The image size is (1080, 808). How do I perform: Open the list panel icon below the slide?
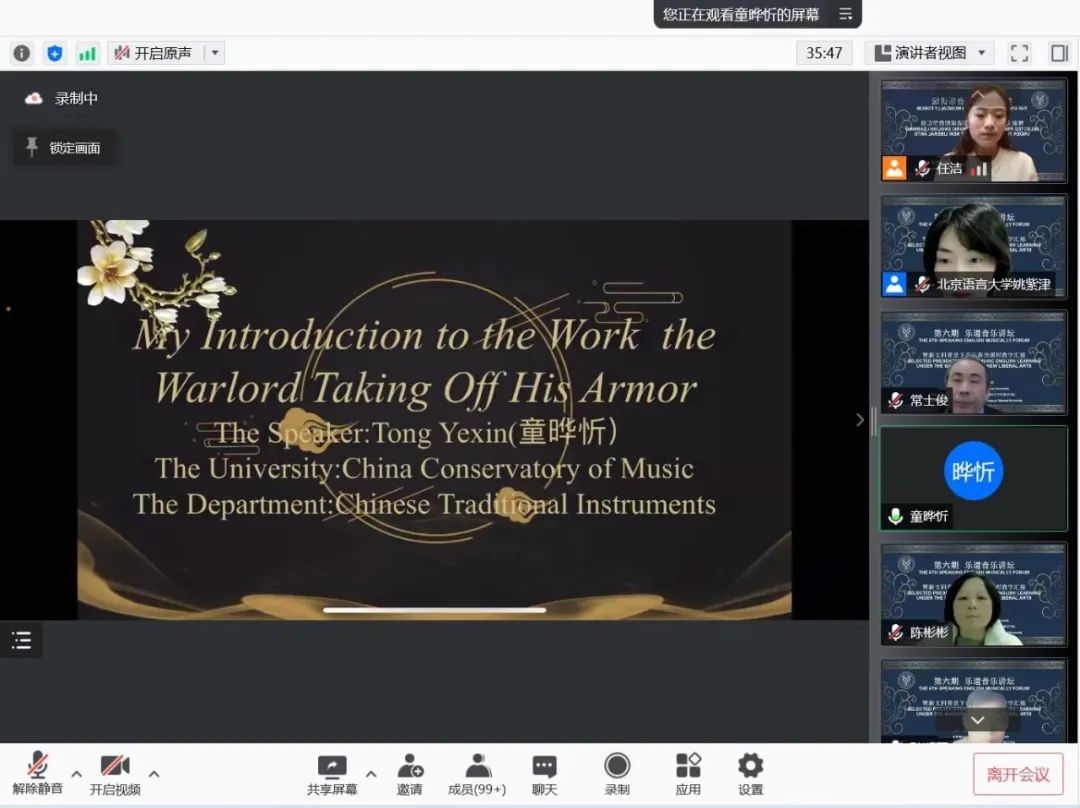[x=21, y=641]
